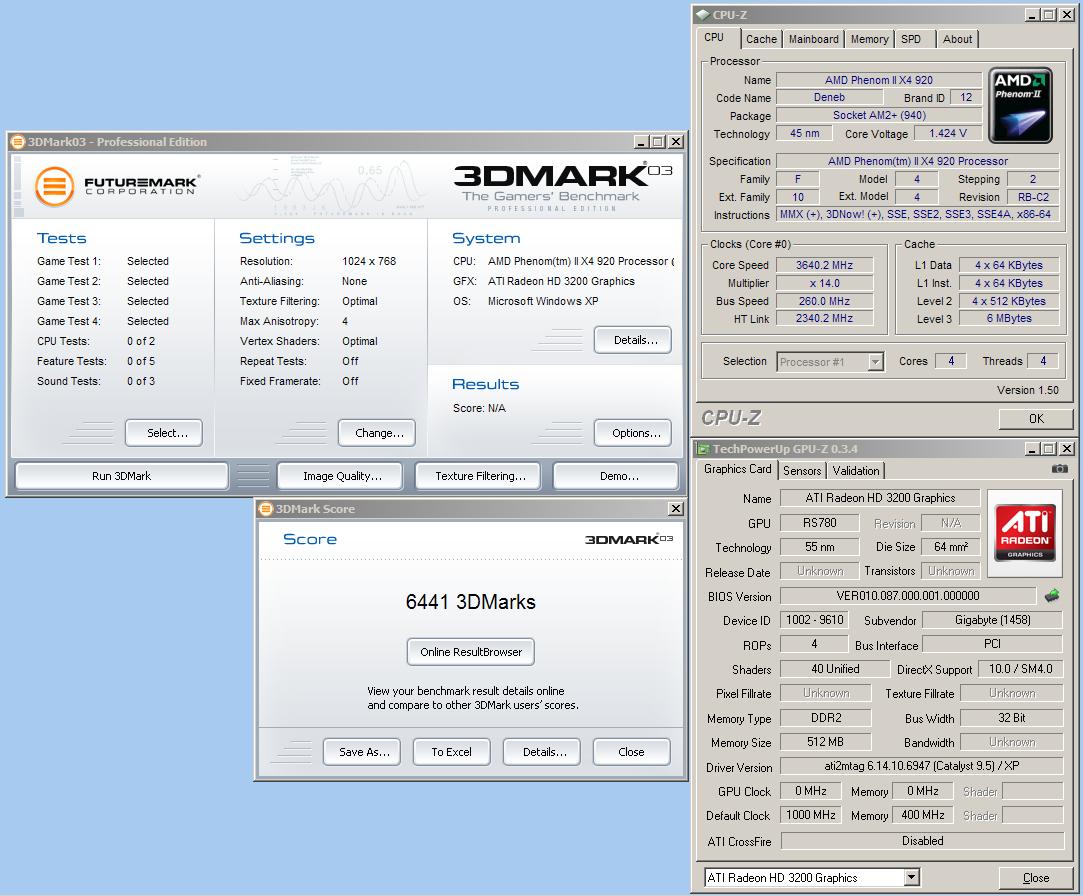Click the Code Name value Deneb
Image resolution: width=1083 pixels, height=896 pixels.
(x=829, y=97)
